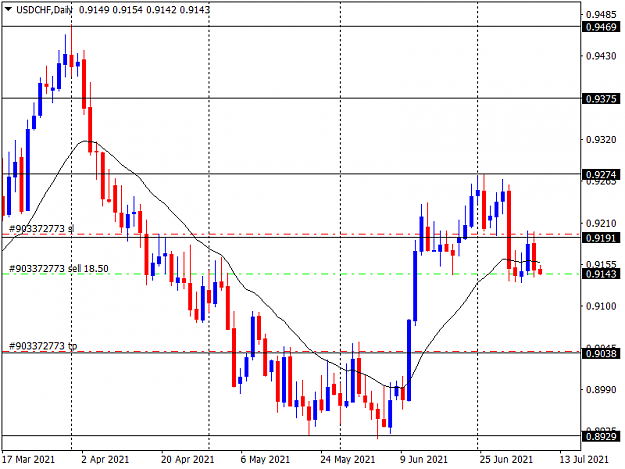Select the 0.9191 price level label
625x469 pixels.
click(x=602, y=238)
